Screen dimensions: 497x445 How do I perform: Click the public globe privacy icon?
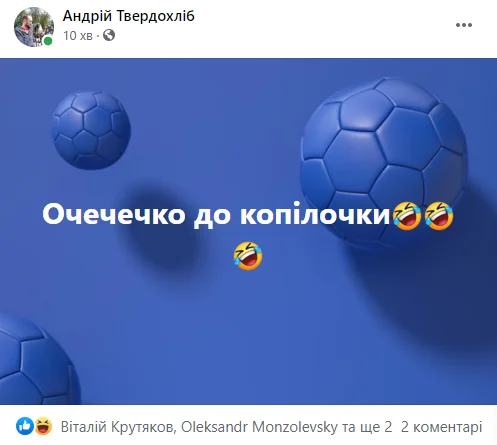click(x=109, y=35)
